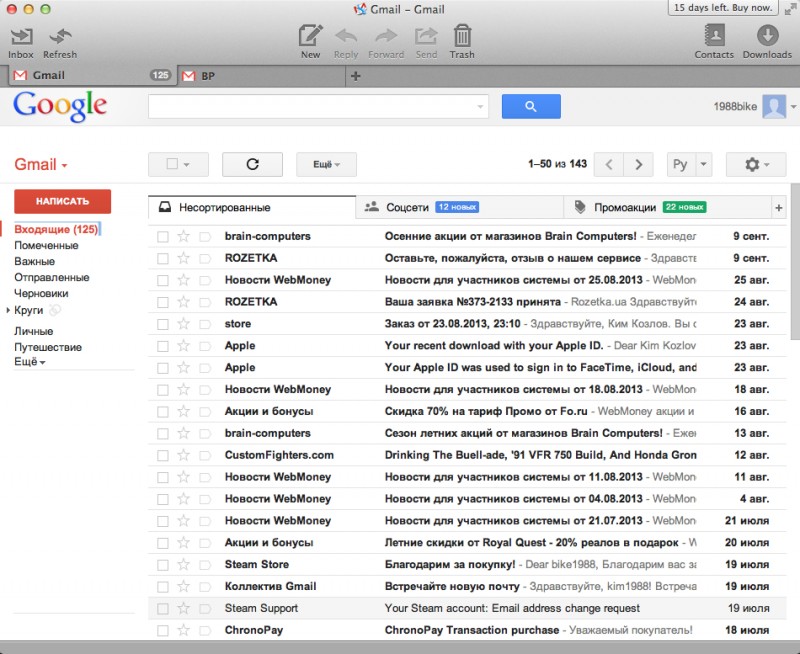Switch to the Соцсети tab
The height and width of the screenshot is (654, 800).
(459, 208)
